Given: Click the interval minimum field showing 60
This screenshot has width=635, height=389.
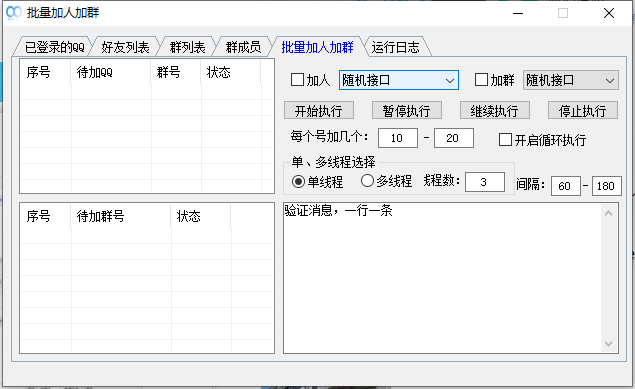Looking at the screenshot, I should click(x=565, y=186).
